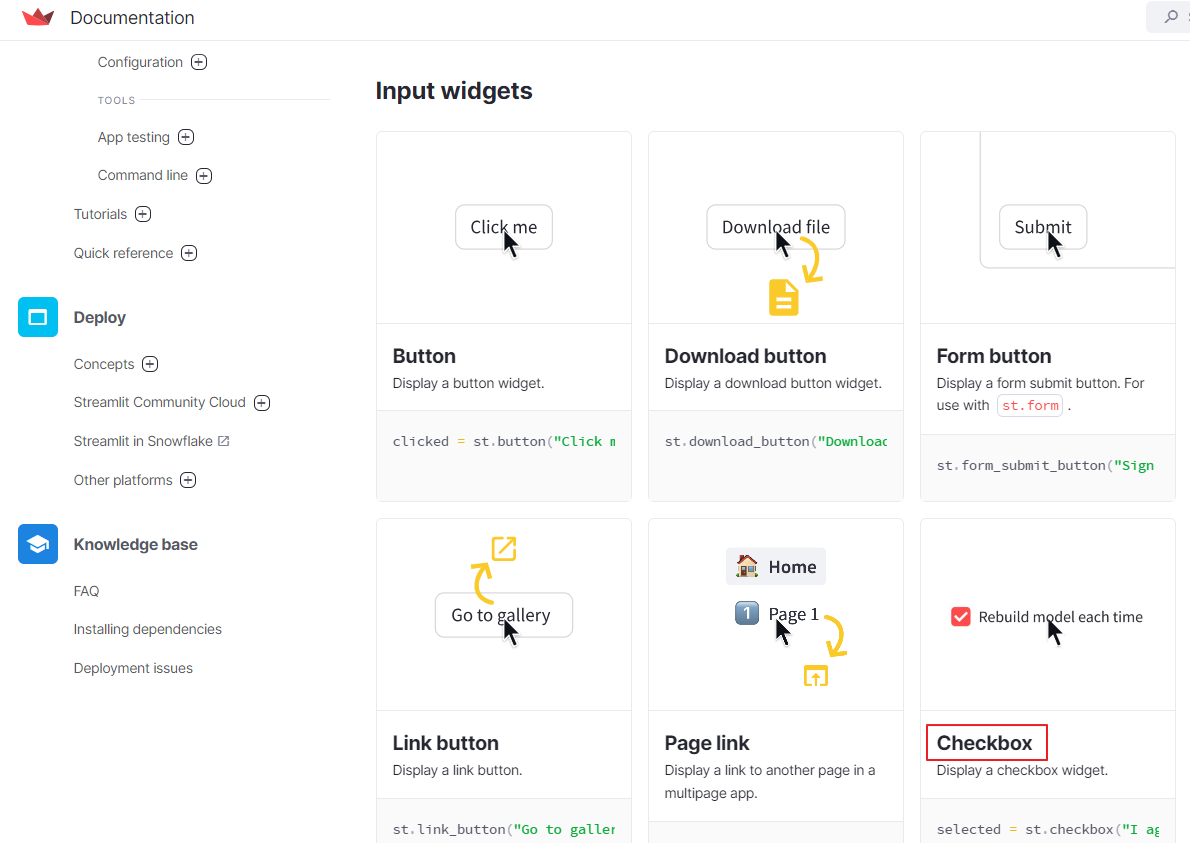Expand the Quick reference section
This screenshot has width=1190, height=843.
tap(189, 253)
